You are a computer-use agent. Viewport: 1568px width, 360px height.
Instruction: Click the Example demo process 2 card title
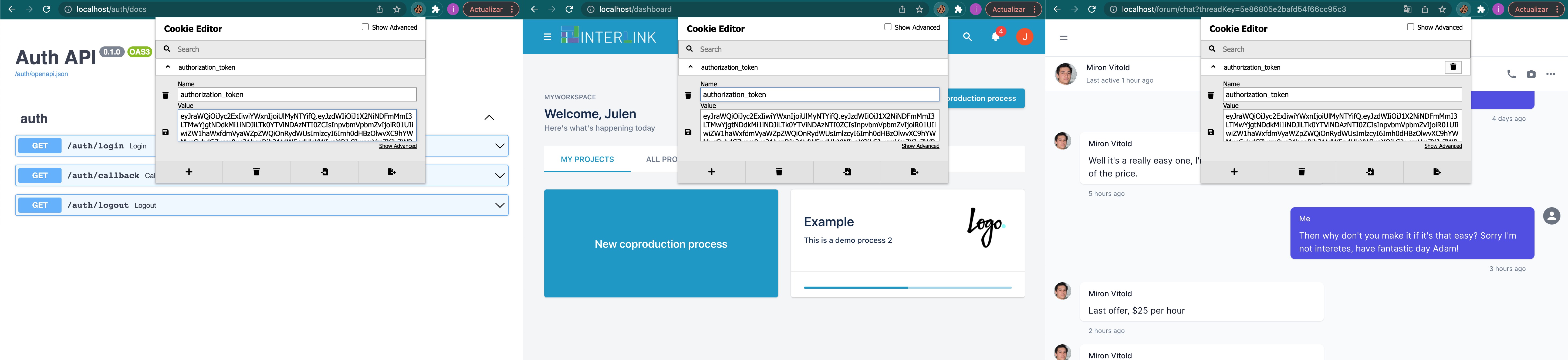[829, 222]
